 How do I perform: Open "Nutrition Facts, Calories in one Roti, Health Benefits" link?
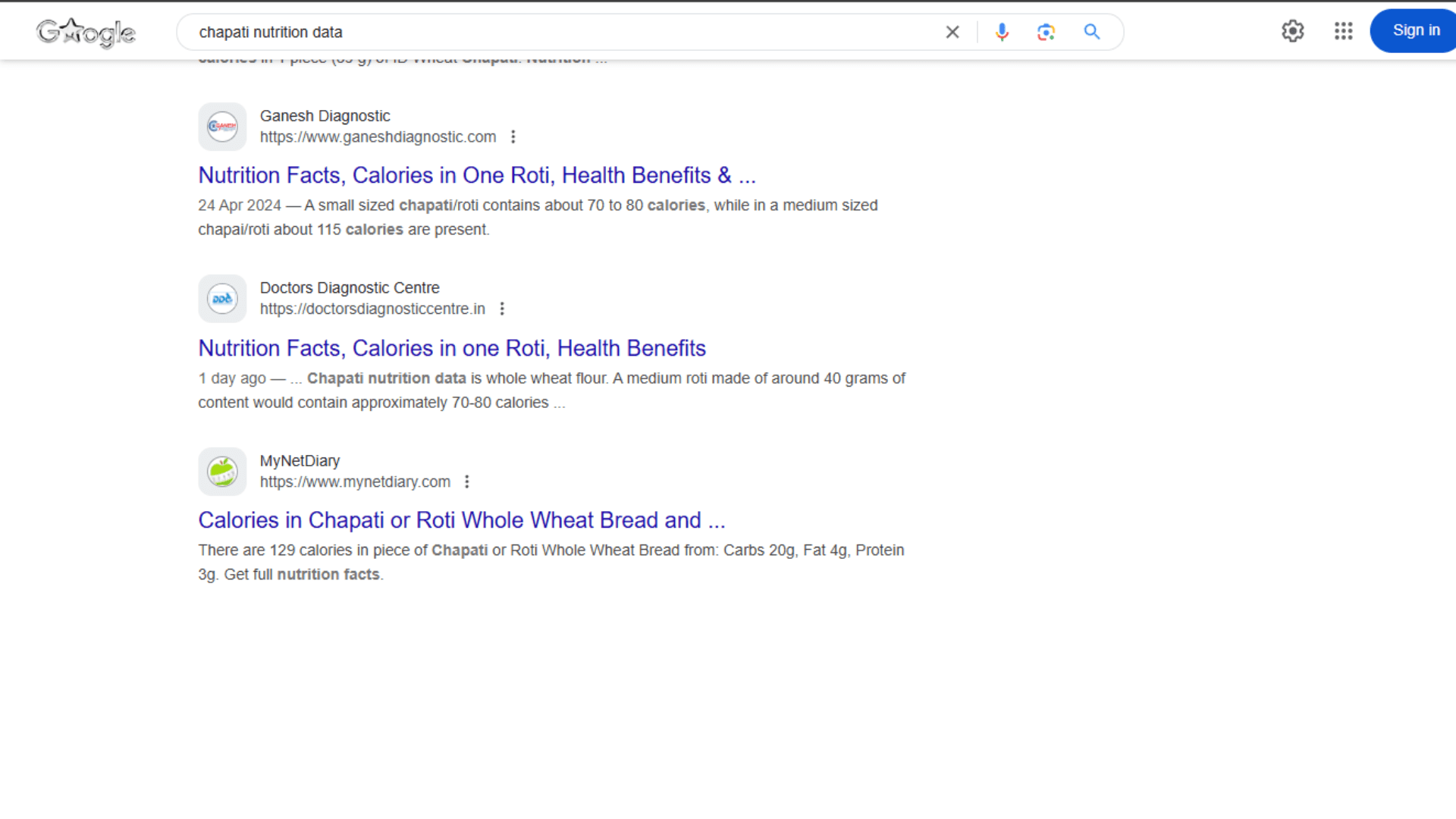coord(451,348)
